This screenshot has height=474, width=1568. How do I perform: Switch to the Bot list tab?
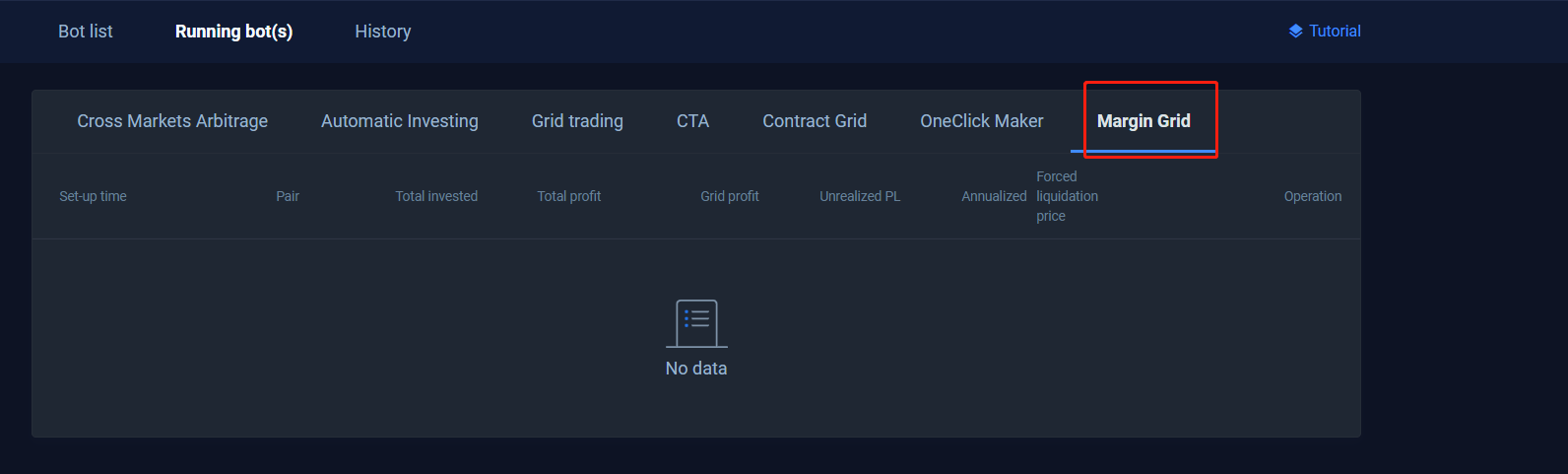point(86,32)
